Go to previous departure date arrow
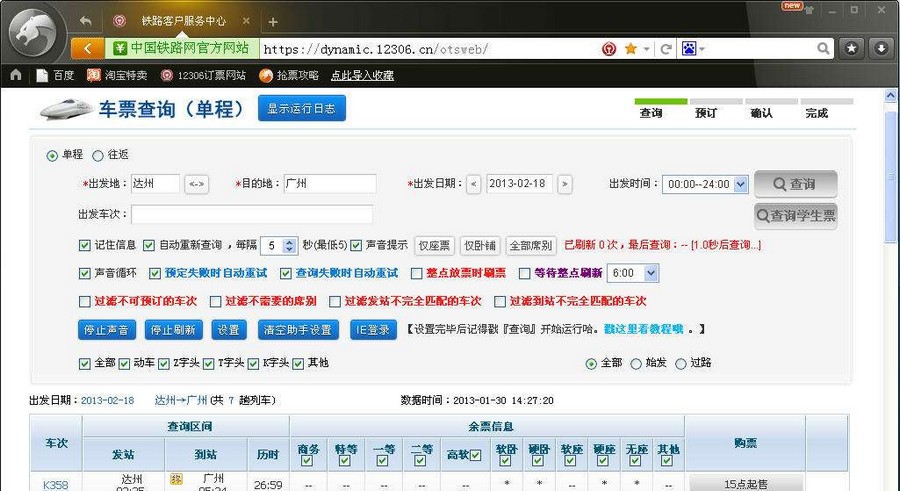This screenshot has width=900, height=491. (x=474, y=184)
